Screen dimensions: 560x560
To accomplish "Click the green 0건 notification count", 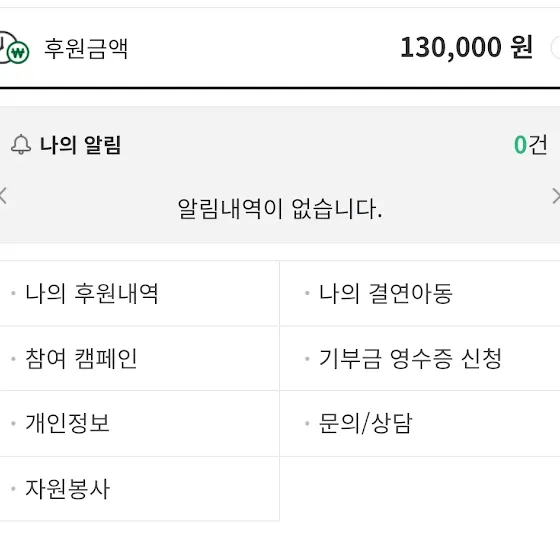I will click(531, 145).
